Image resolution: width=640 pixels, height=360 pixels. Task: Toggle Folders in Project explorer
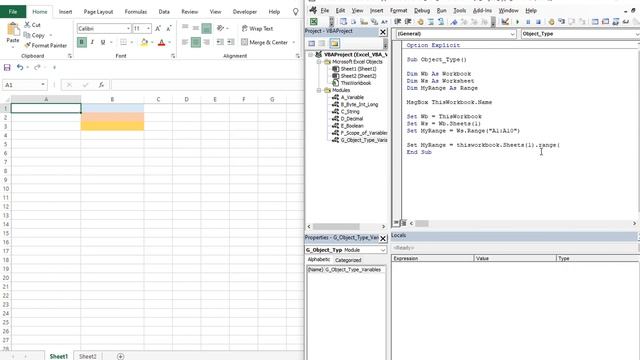click(334, 43)
